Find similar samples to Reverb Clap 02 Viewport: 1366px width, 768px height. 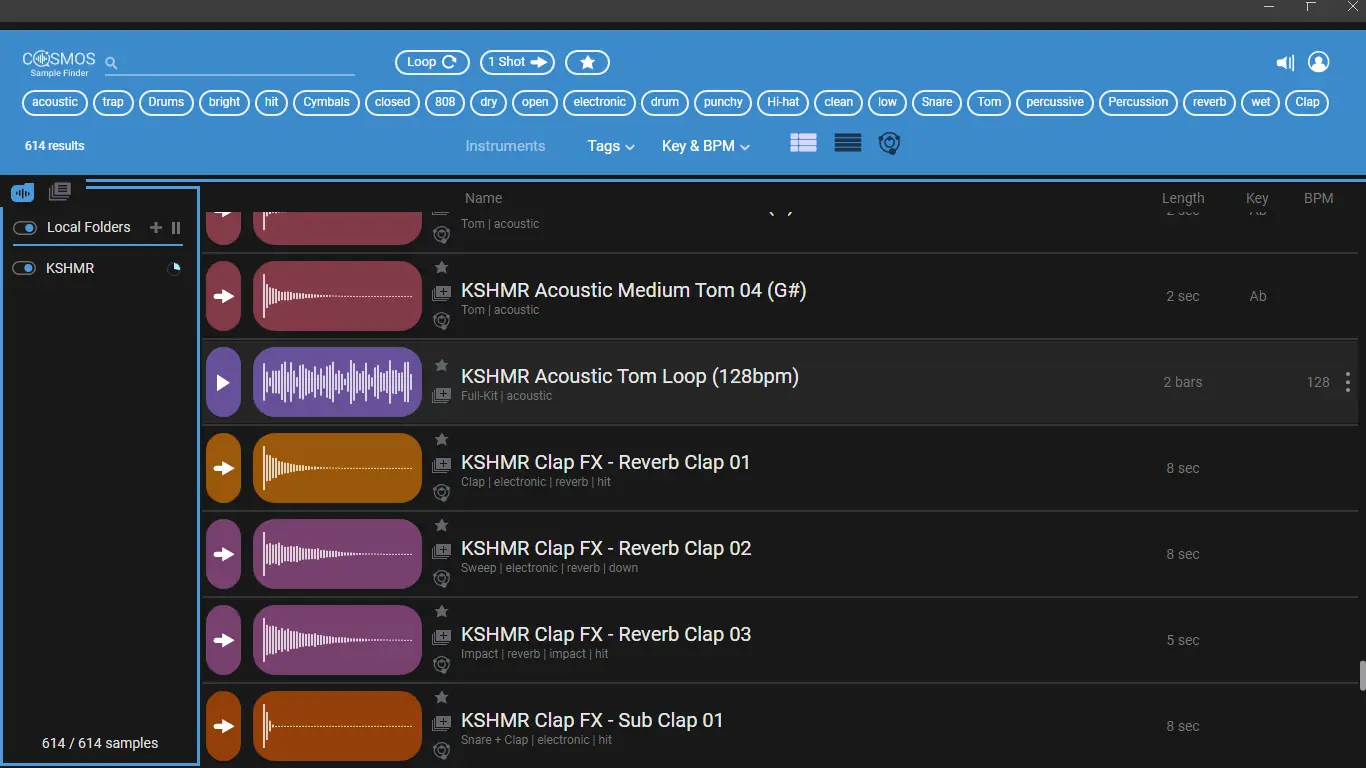441,579
